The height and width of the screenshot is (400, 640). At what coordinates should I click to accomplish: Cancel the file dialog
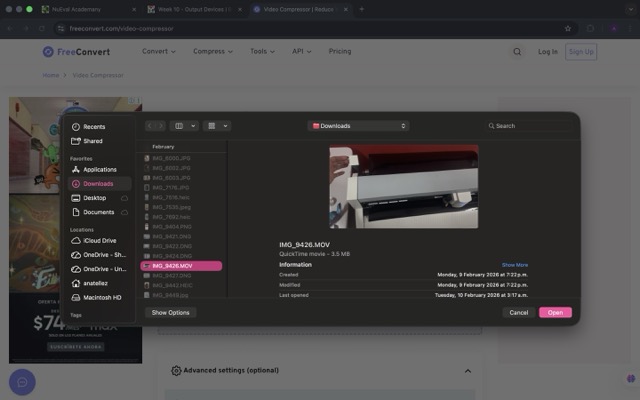(518, 313)
